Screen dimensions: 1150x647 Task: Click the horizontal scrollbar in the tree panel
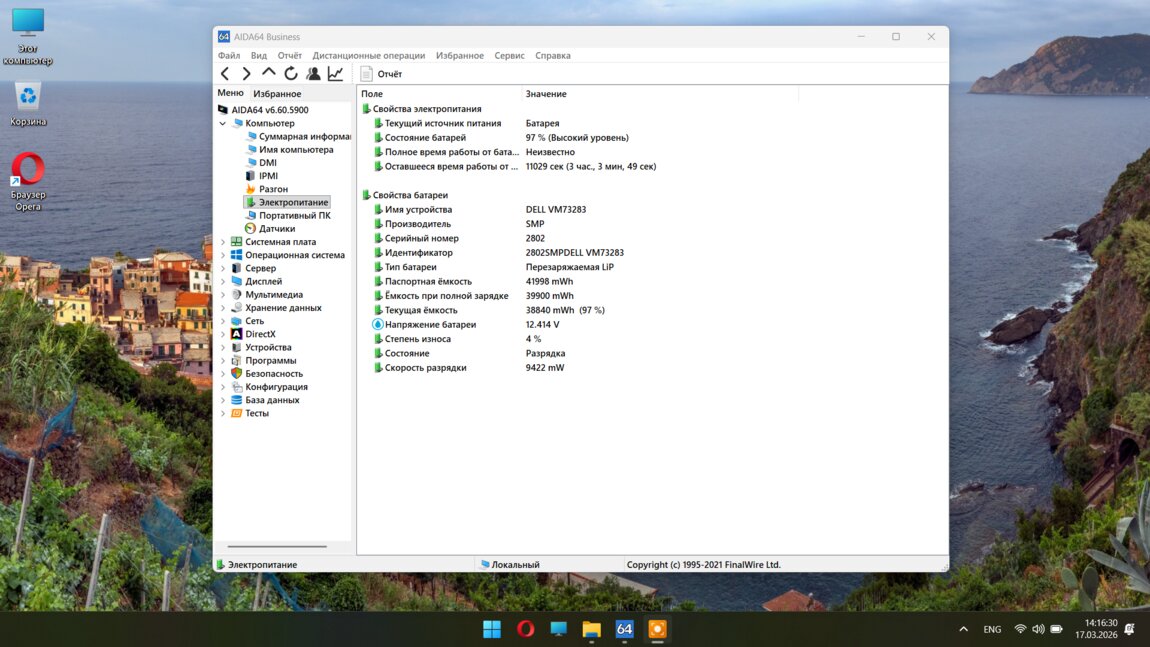tap(277, 547)
